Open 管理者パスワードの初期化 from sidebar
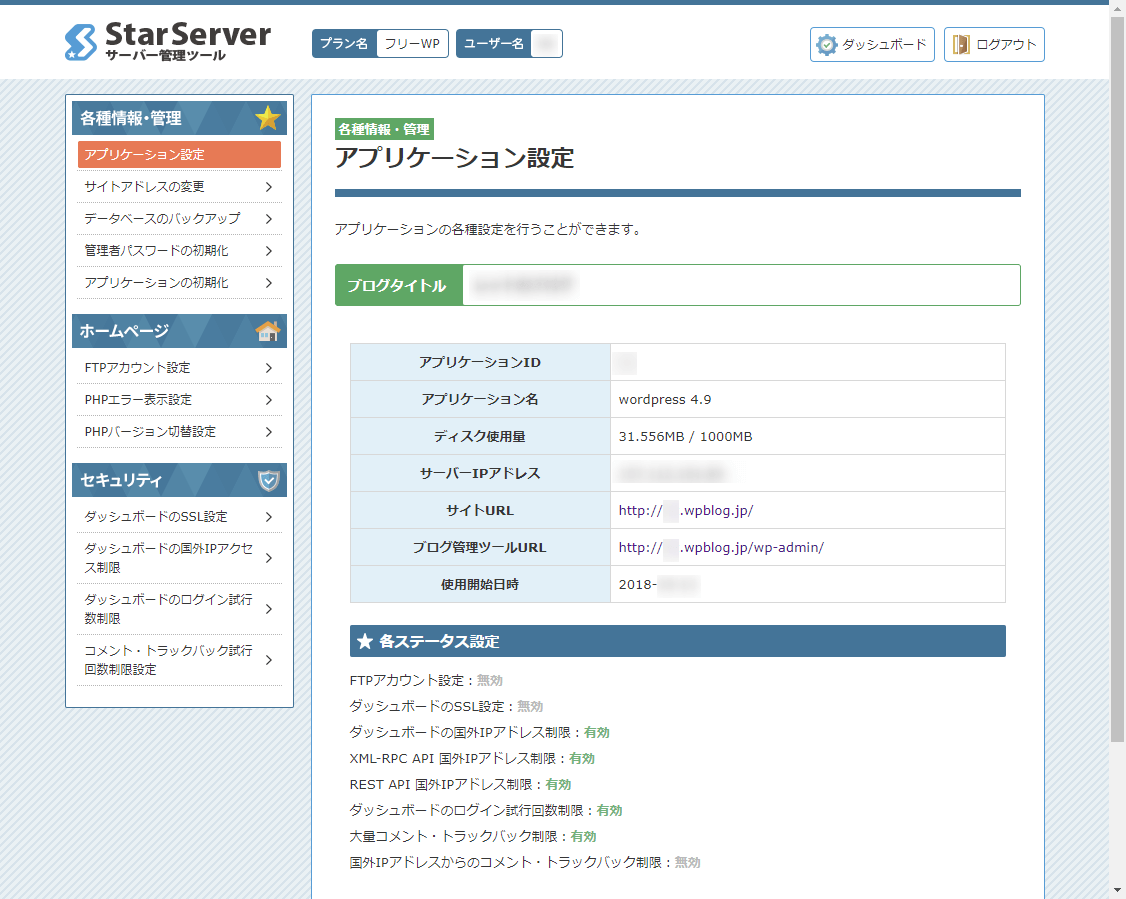1126x899 pixels. point(156,251)
